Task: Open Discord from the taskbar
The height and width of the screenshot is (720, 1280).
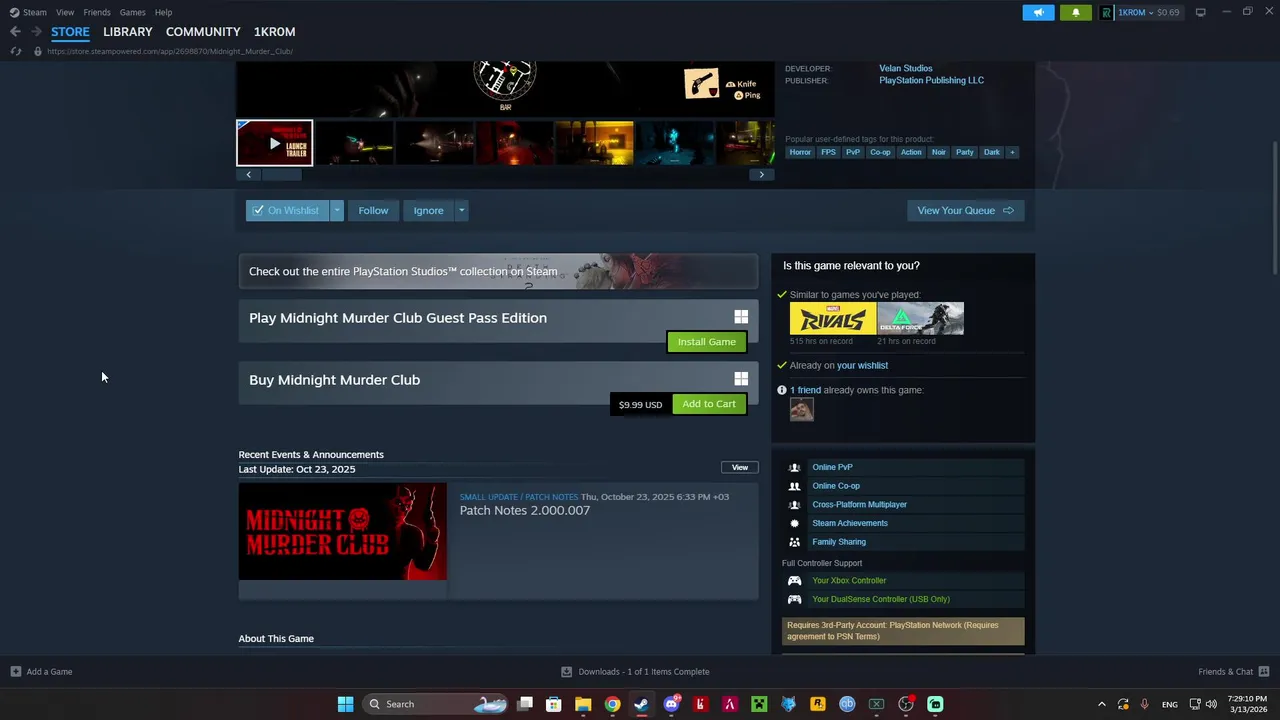Action: 671,704
